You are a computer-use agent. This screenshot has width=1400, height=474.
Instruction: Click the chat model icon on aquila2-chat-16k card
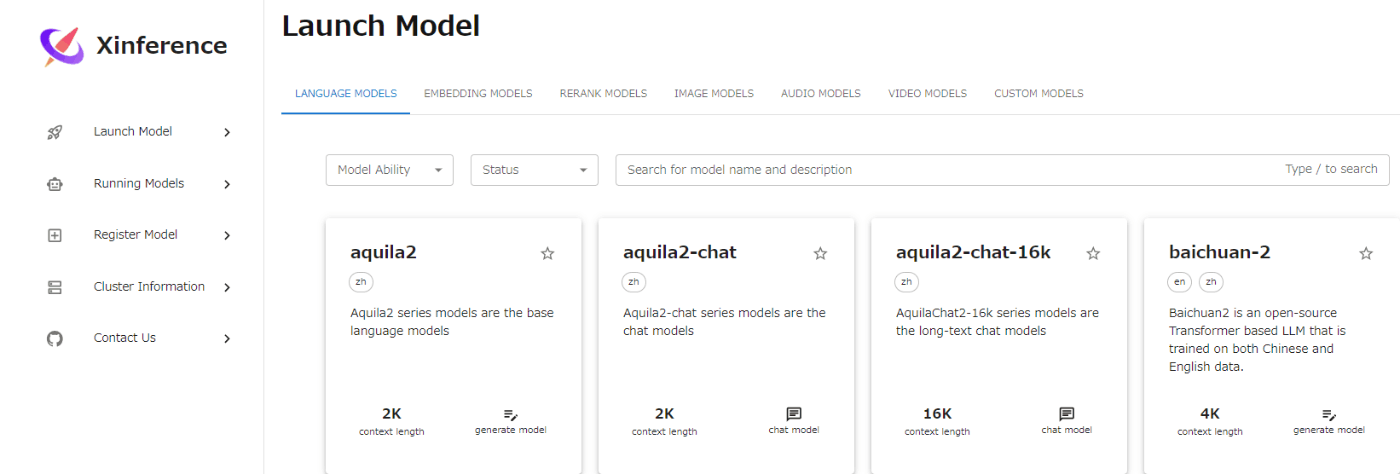tap(1067, 414)
